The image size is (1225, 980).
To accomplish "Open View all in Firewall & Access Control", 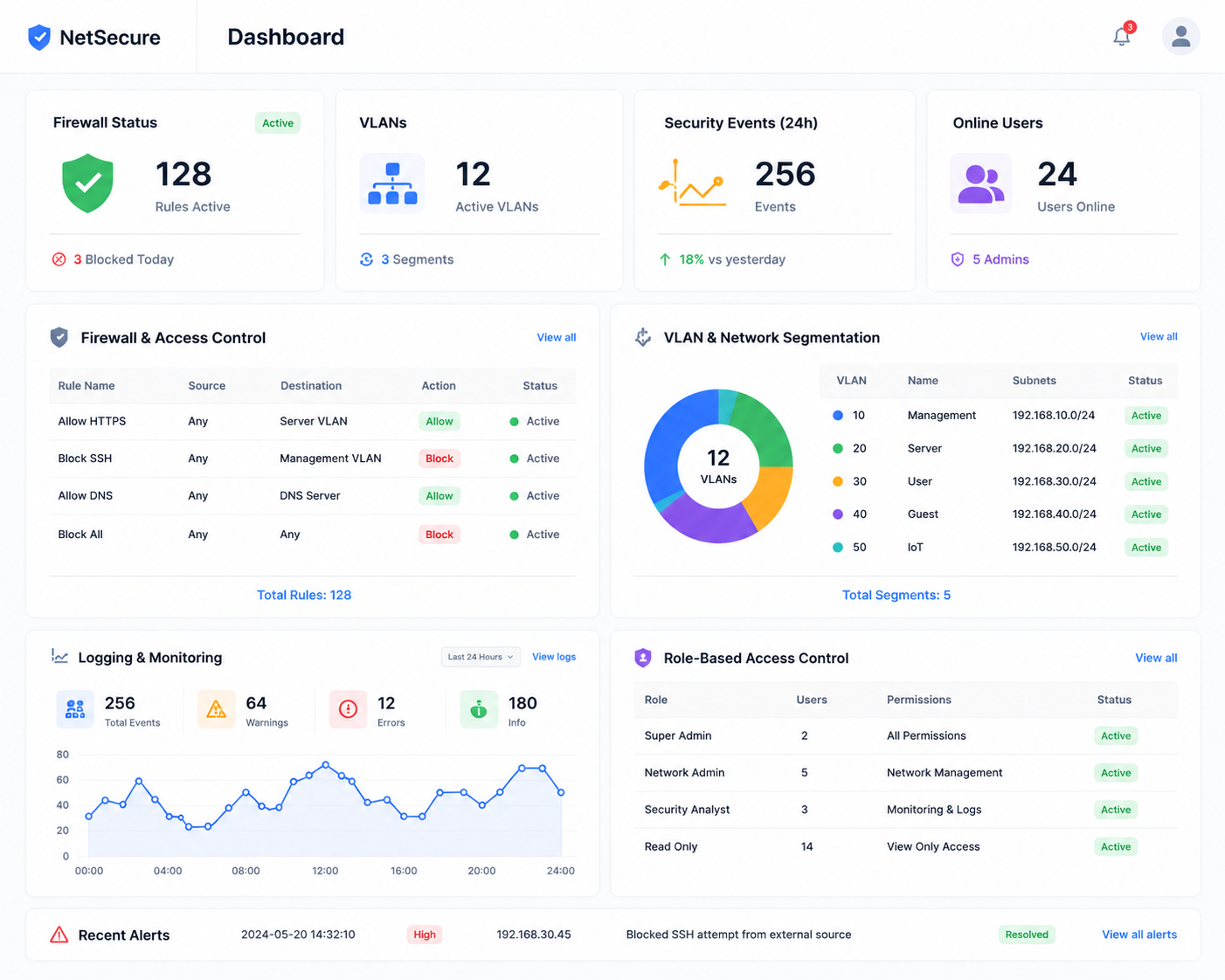I will point(557,337).
